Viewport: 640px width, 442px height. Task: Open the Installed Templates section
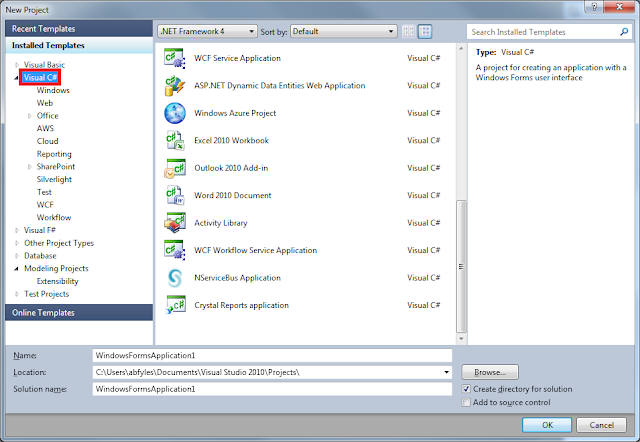(79, 45)
